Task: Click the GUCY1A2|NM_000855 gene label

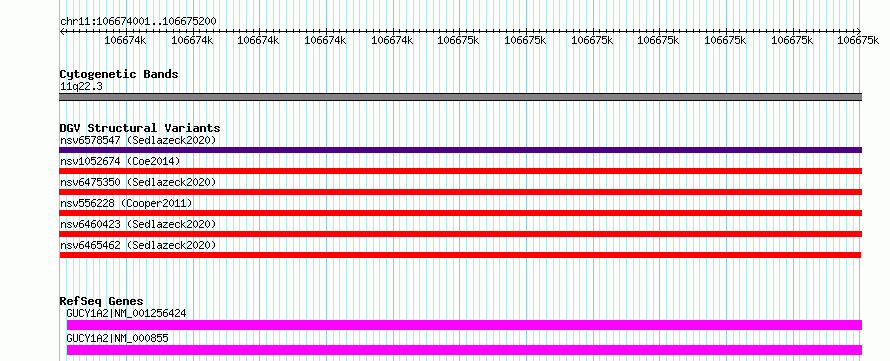Action: click(x=117, y=339)
